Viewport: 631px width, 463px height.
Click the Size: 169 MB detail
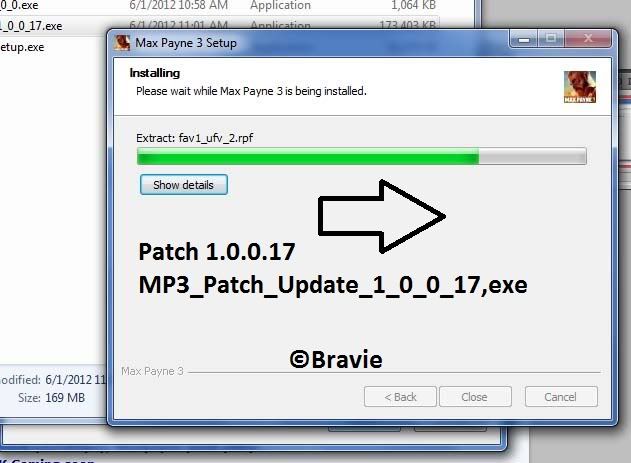51,398
